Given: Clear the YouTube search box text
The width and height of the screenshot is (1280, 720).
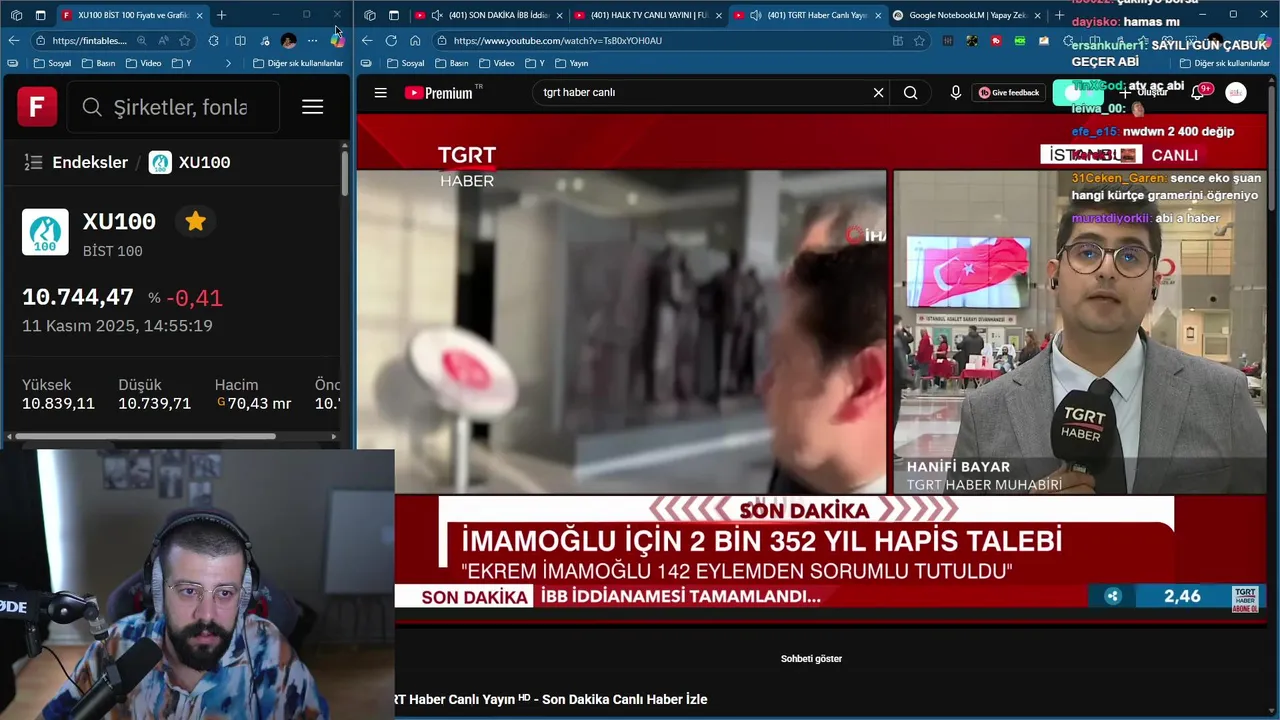Looking at the screenshot, I should pos(878,92).
